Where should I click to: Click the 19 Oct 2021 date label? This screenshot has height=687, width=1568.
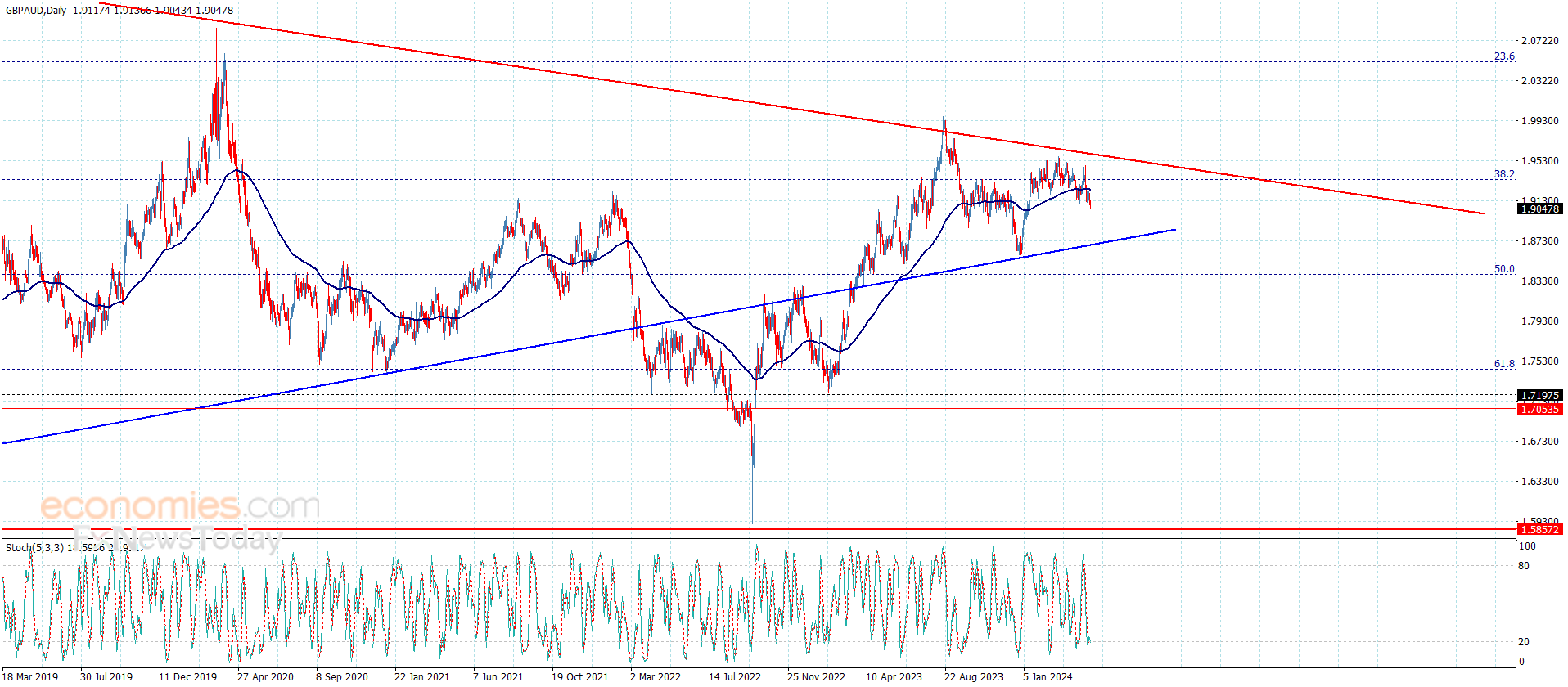tap(579, 676)
